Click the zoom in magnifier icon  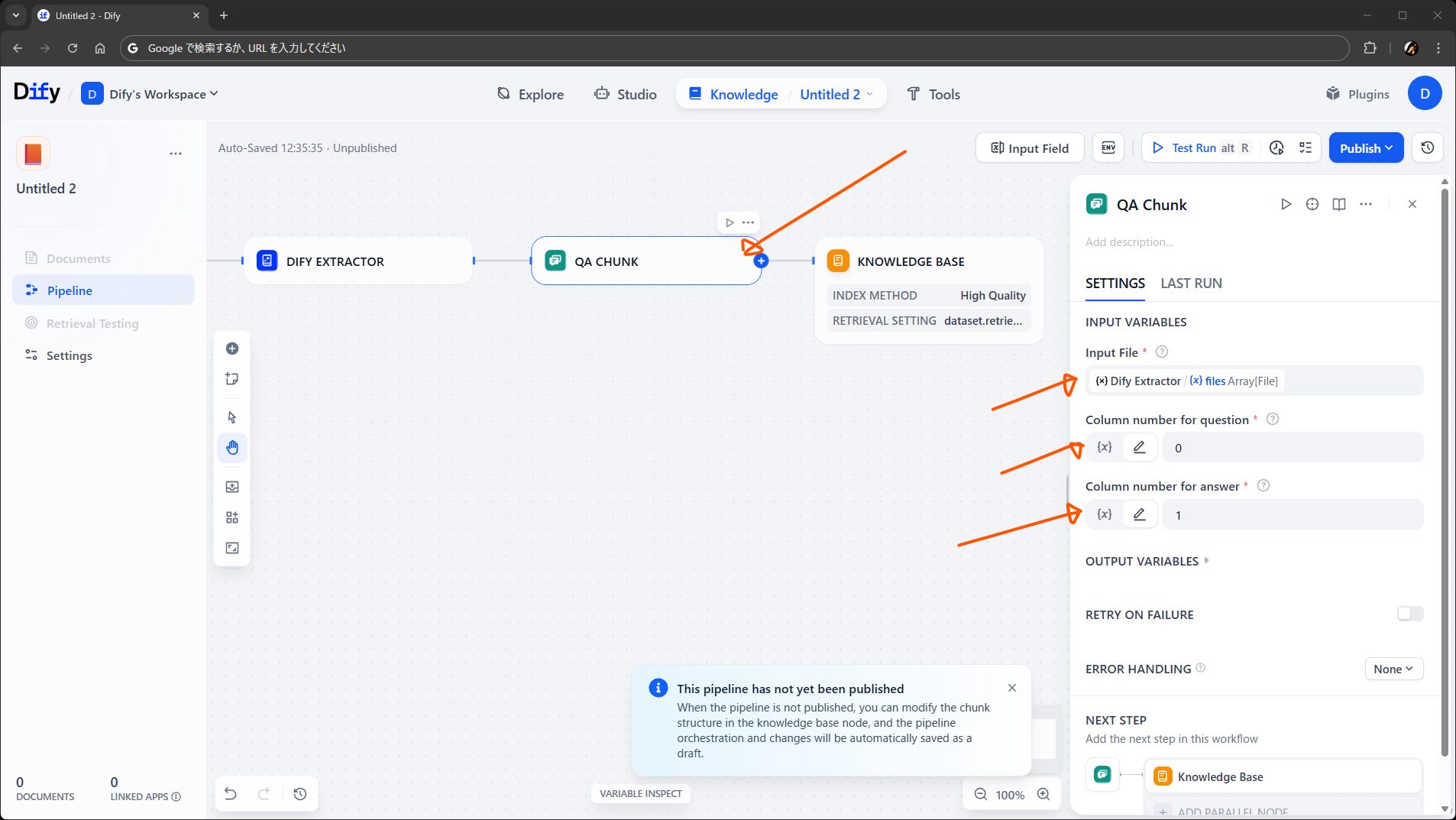pyautogui.click(x=1043, y=794)
